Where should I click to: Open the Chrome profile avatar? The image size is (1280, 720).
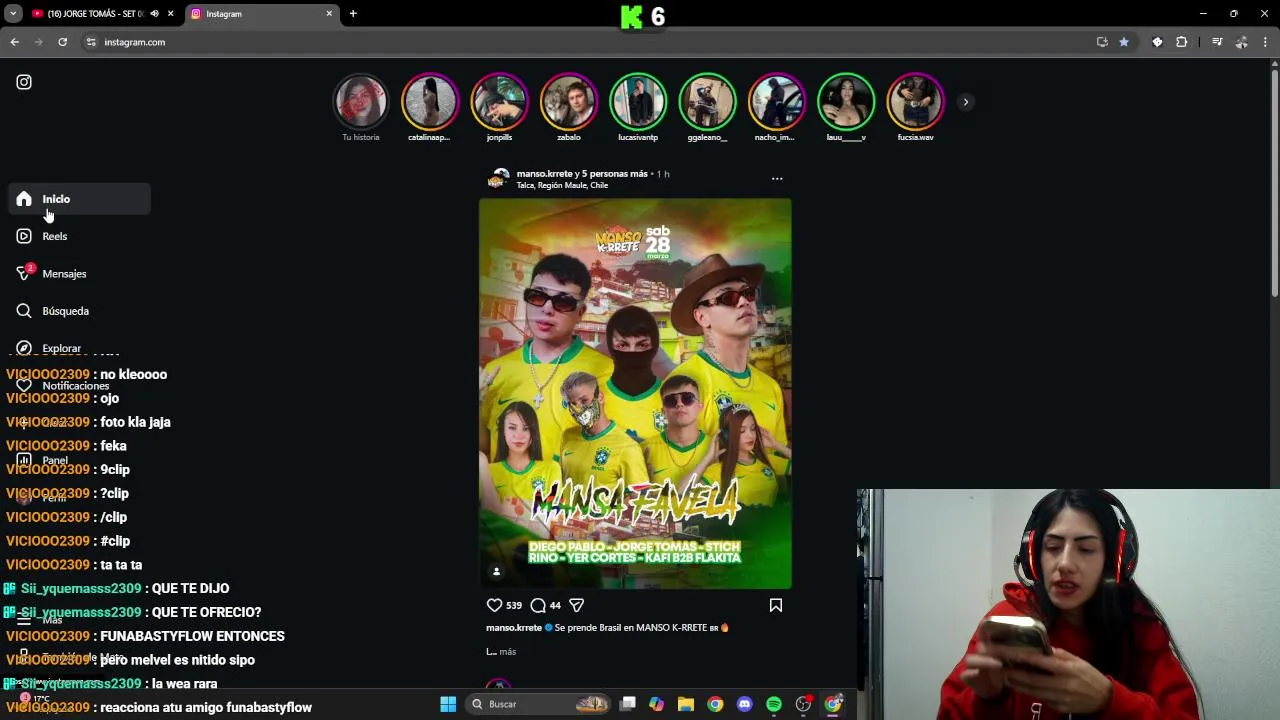click(1241, 42)
